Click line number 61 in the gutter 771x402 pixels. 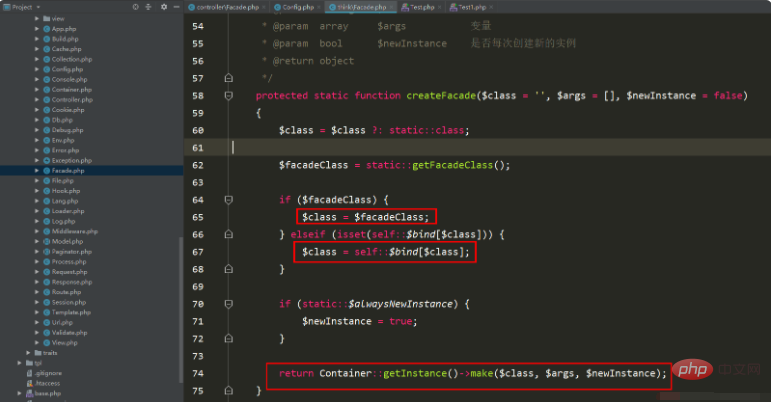(x=198, y=148)
